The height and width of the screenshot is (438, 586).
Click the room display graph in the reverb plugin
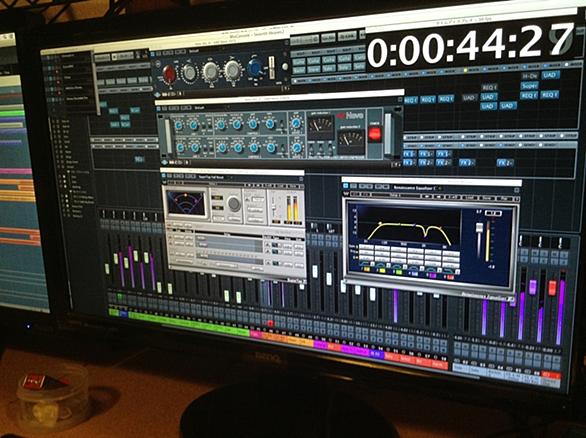point(186,202)
